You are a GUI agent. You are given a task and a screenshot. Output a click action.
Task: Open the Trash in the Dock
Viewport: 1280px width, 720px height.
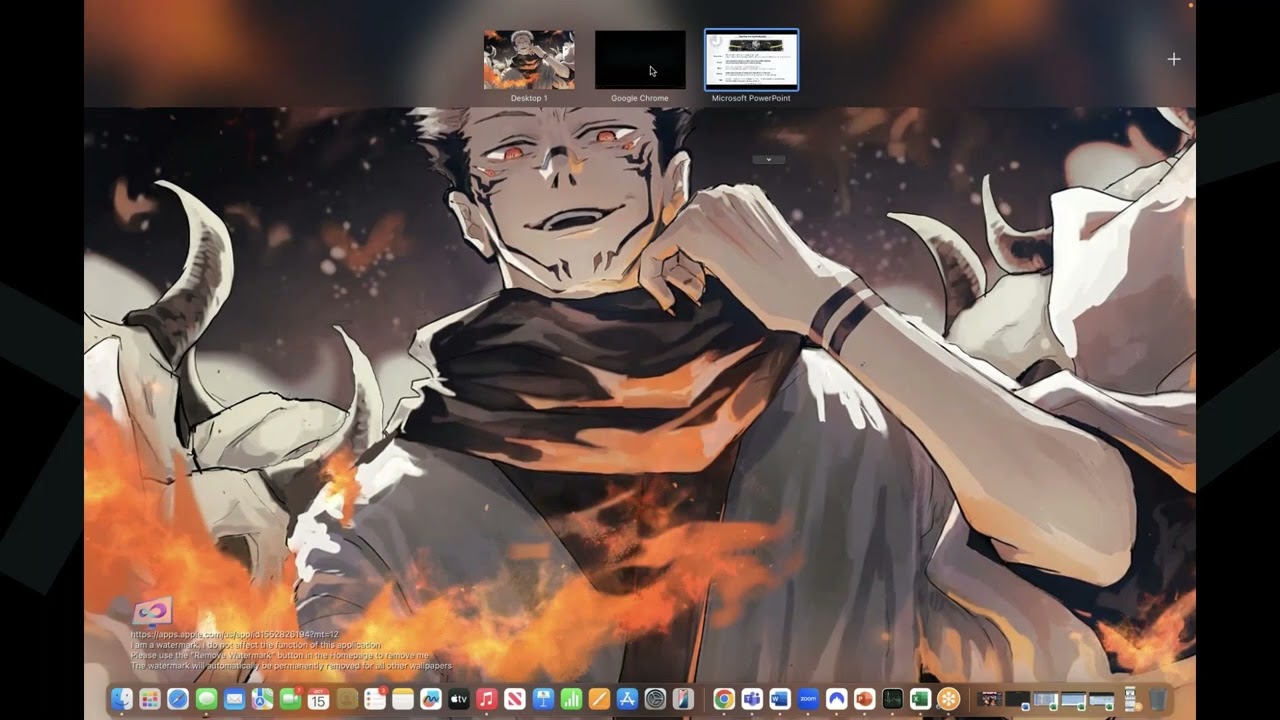pos(1158,699)
